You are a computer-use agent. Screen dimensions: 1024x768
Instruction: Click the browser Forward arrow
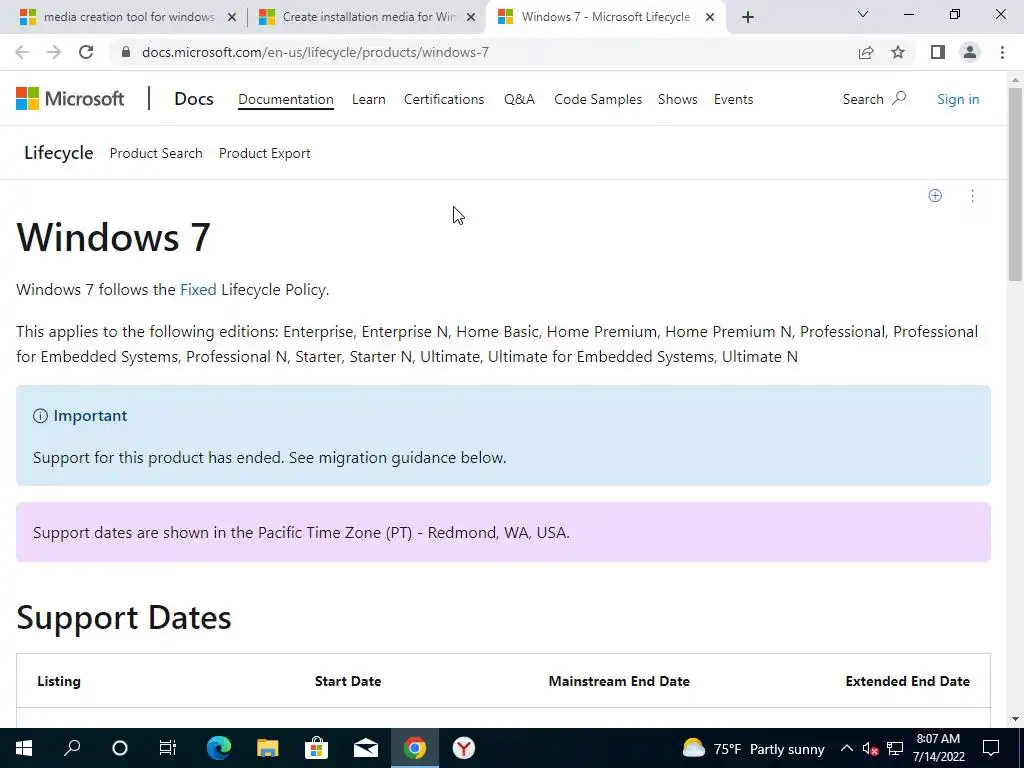[x=54, y=52]
